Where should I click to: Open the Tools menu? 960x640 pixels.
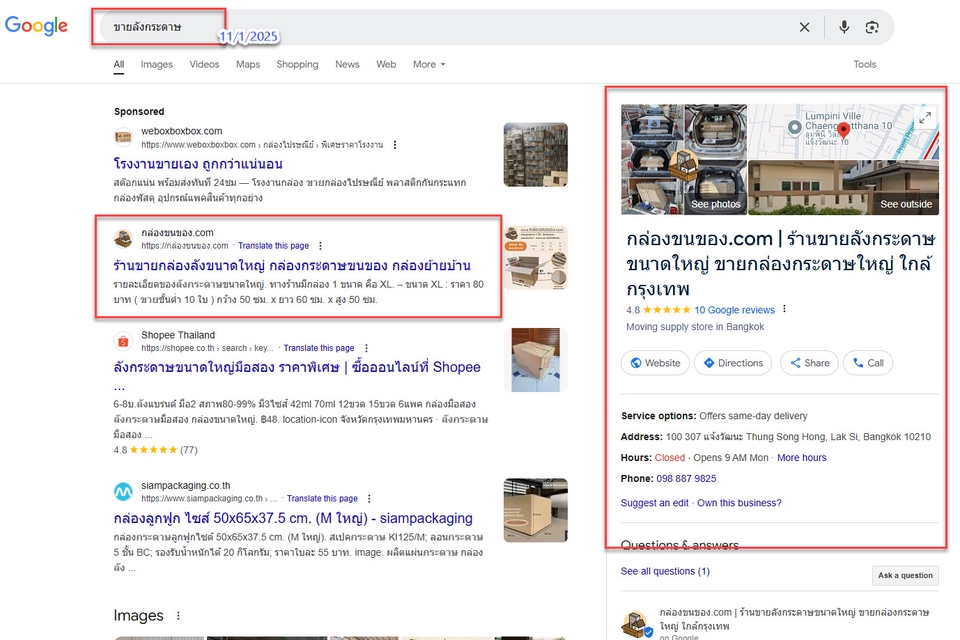864,64
